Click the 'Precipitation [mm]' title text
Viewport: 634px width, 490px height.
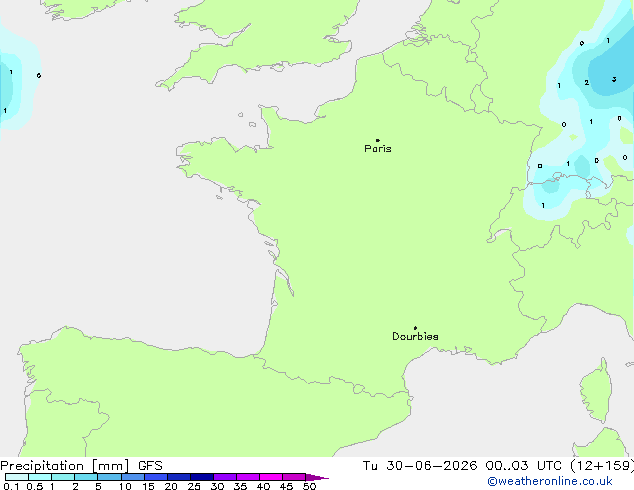pyautogui.click(x=65, y=466)
